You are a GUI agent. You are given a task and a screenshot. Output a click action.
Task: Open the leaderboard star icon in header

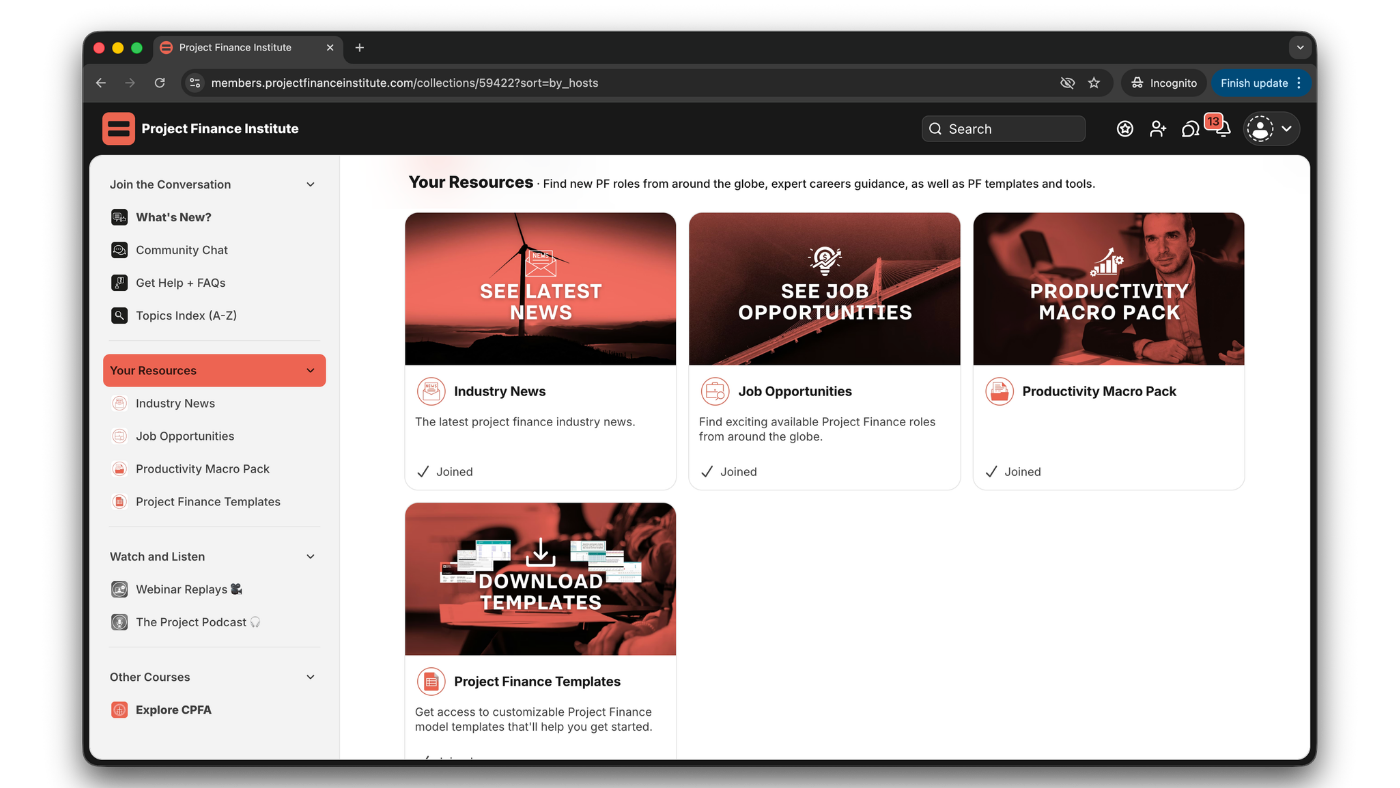click(1125, 129)
